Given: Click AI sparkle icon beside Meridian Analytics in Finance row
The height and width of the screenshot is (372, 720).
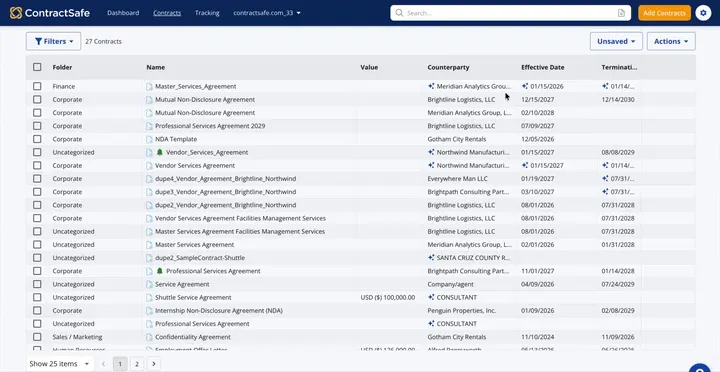Looking at the screenshot, I should pyautogui.click(x=431, y=86).
